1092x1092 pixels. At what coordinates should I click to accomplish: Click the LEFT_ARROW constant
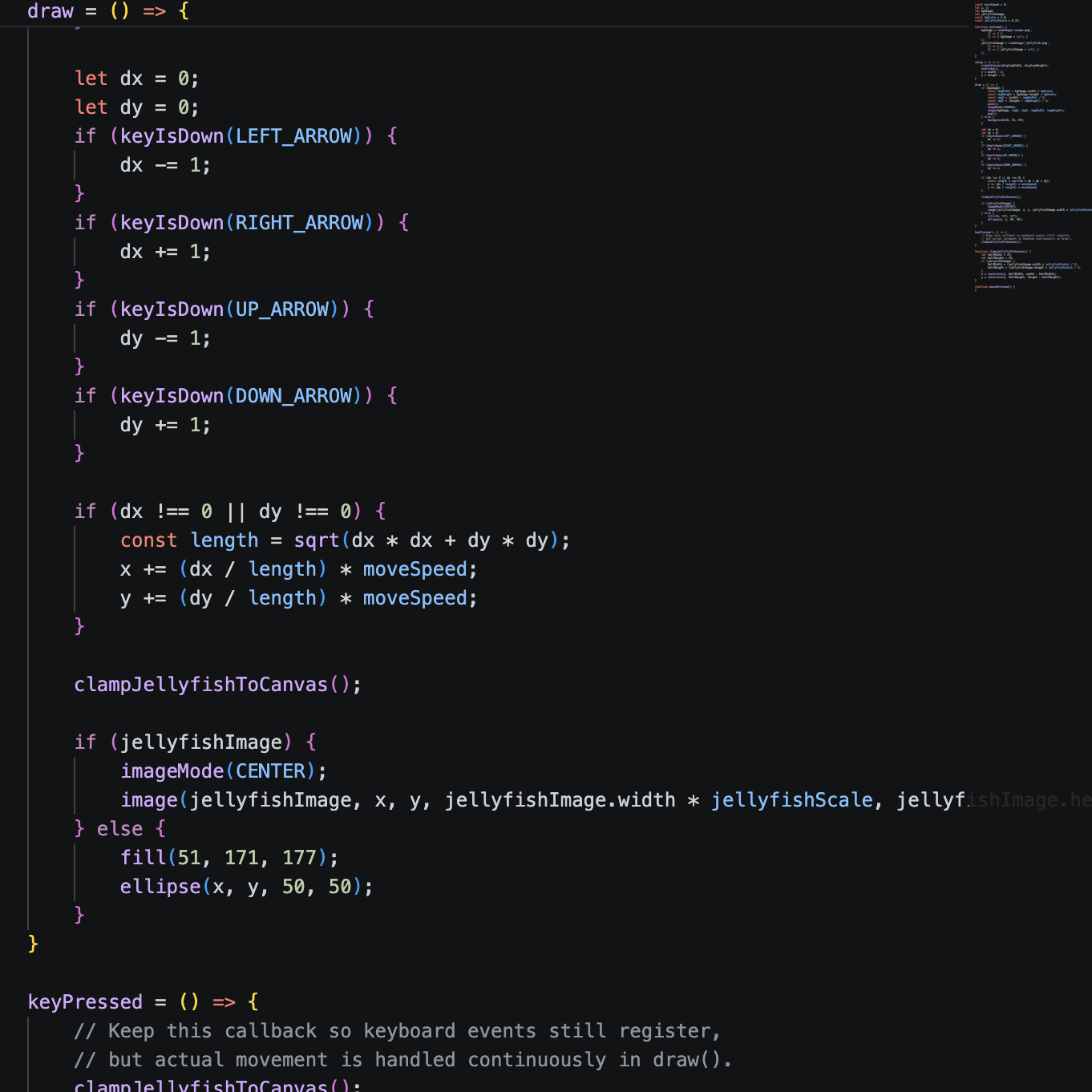[293, 136]
